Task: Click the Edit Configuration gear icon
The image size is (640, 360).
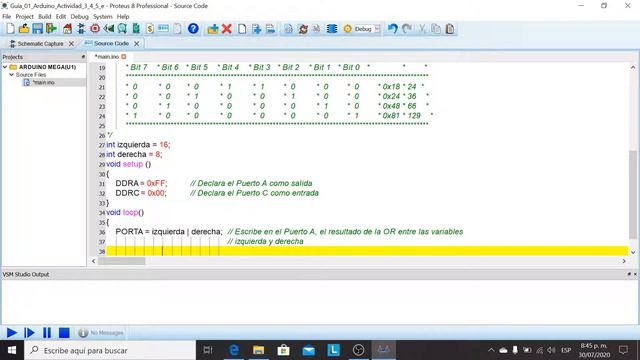Action: (x=347, y=29)
